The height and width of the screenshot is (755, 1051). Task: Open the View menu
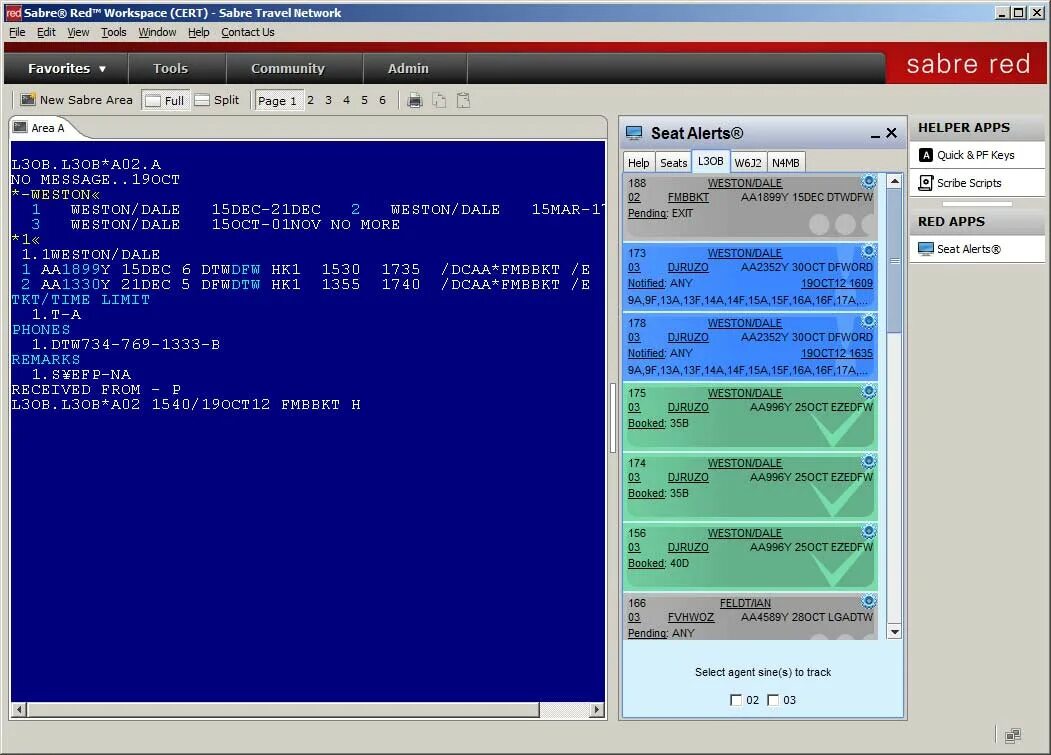(x=78, y=32)
